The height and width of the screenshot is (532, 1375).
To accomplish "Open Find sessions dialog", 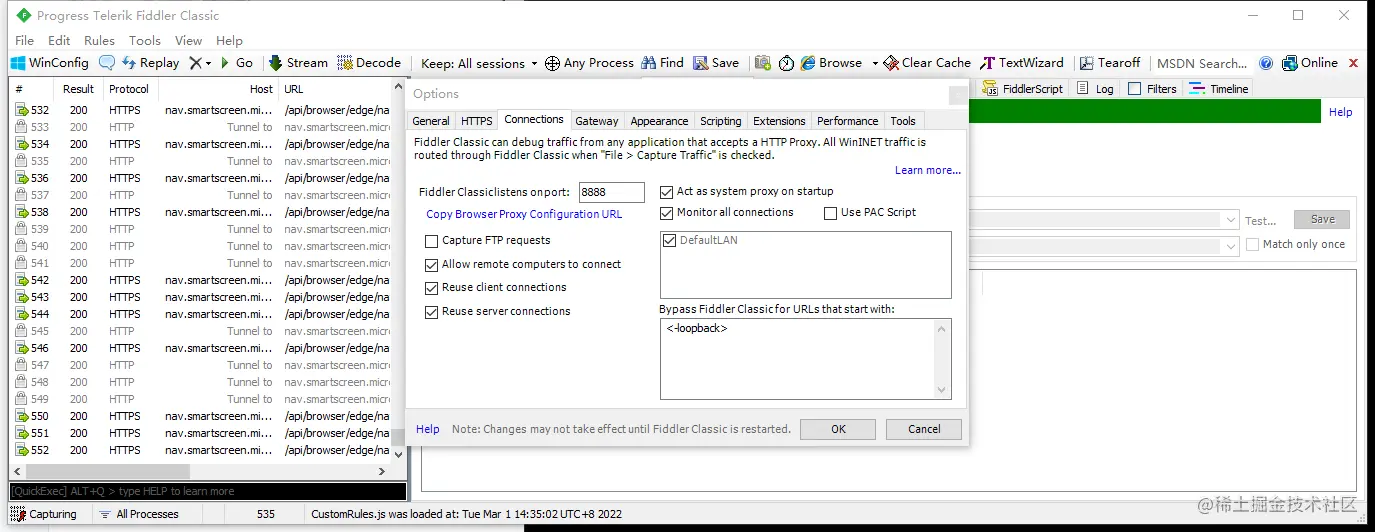I will (x=663, y=62).
